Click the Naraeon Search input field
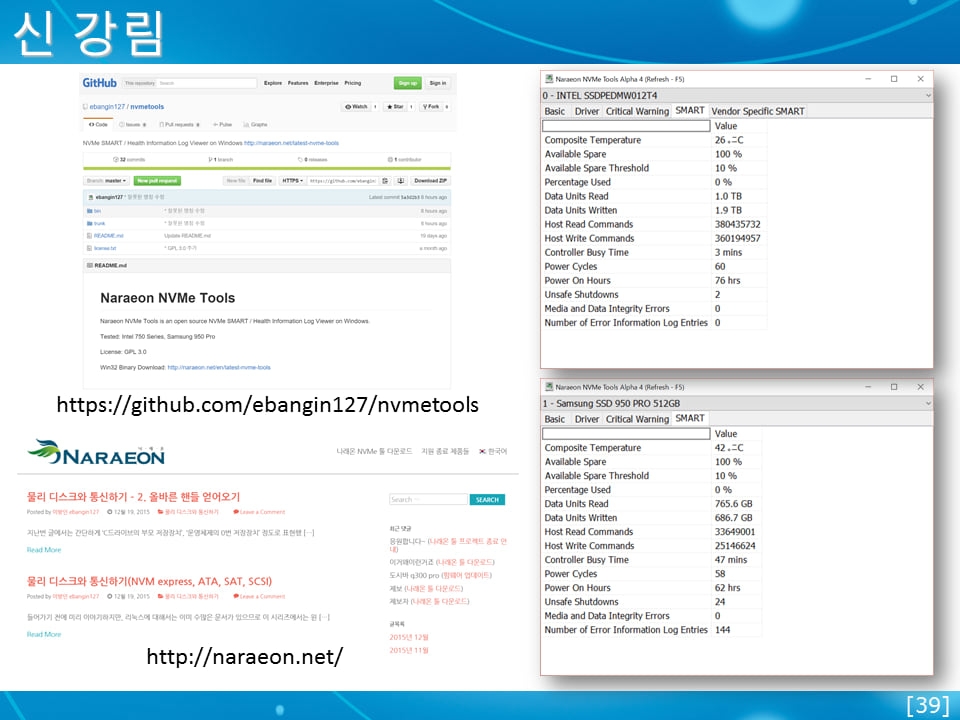 [x=429, y=500]
